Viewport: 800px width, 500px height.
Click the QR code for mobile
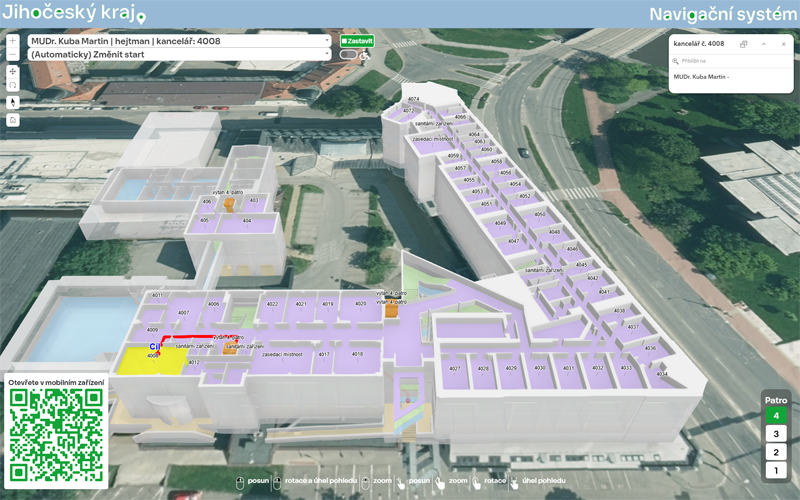click(56, 435)
